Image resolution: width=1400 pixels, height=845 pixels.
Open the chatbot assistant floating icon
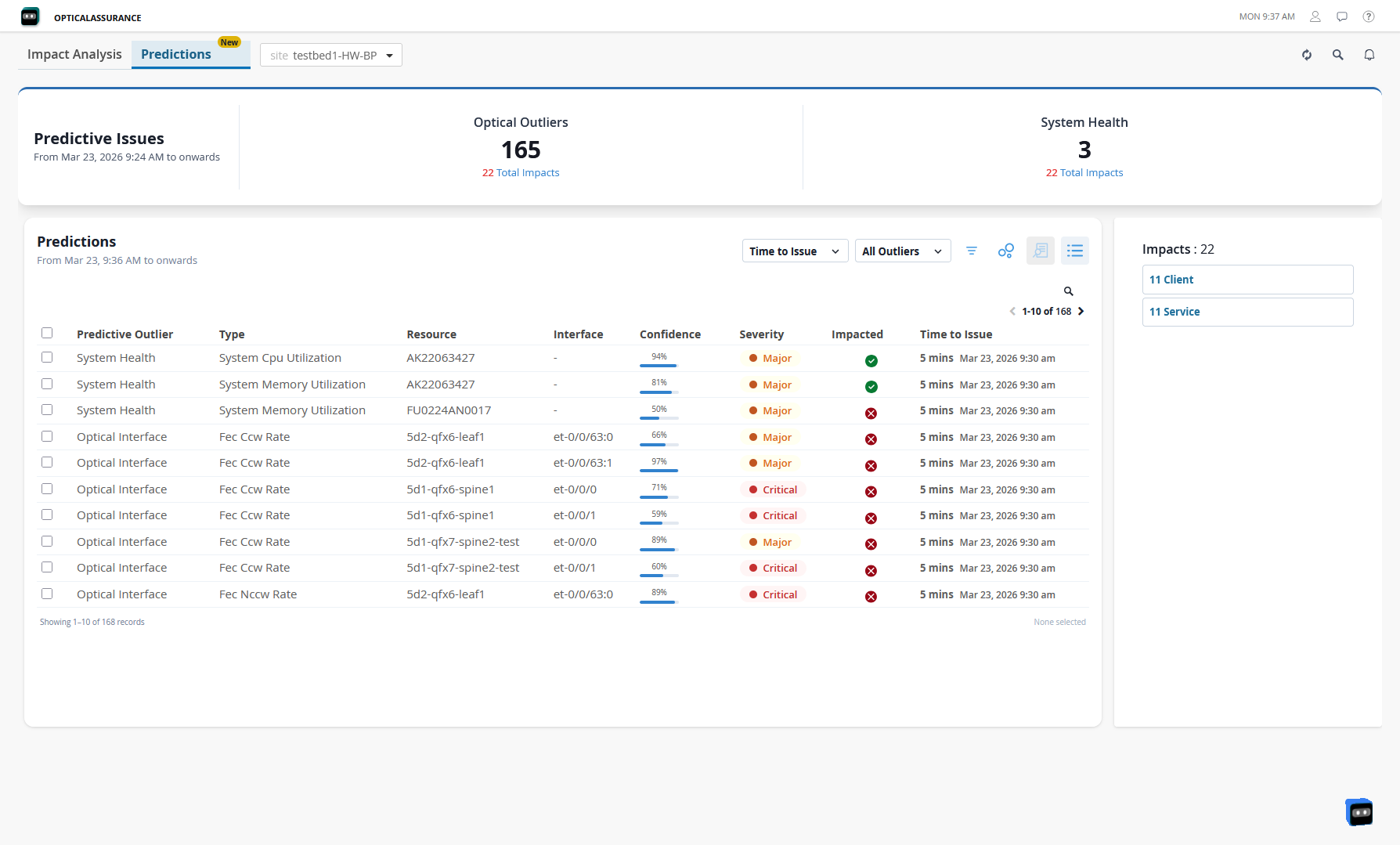(x=1360, y=812)
